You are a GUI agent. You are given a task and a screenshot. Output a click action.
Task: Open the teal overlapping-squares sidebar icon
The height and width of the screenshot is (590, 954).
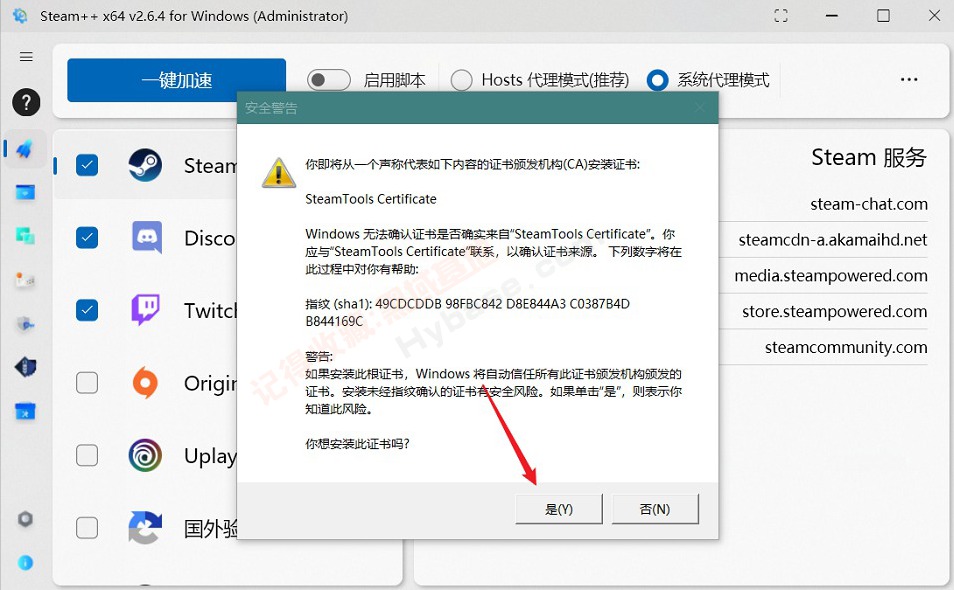25,235
